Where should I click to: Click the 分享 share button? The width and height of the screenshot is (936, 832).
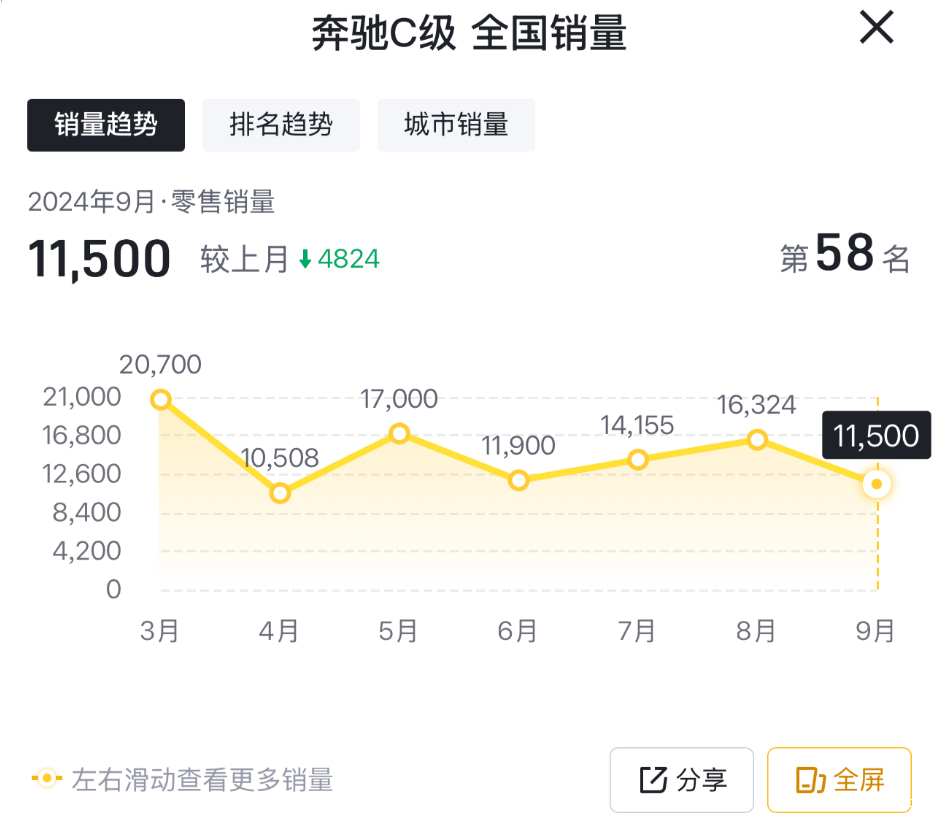(x=682, y=780)
